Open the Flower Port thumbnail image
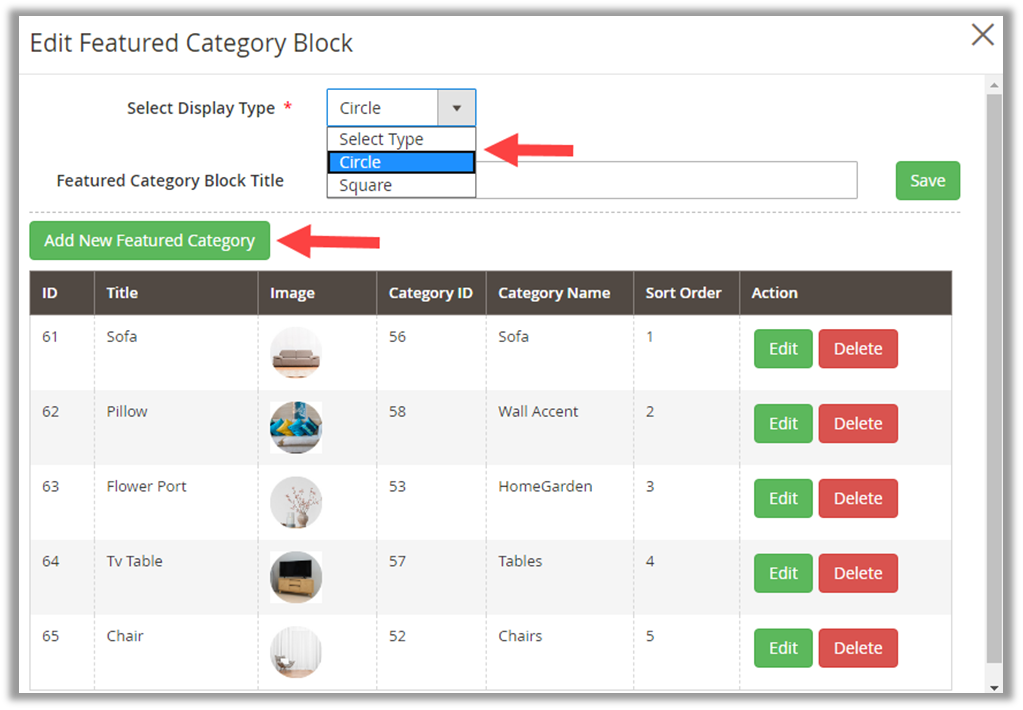Viewport: 1023px width, 710px height. (x=296, y=502)
